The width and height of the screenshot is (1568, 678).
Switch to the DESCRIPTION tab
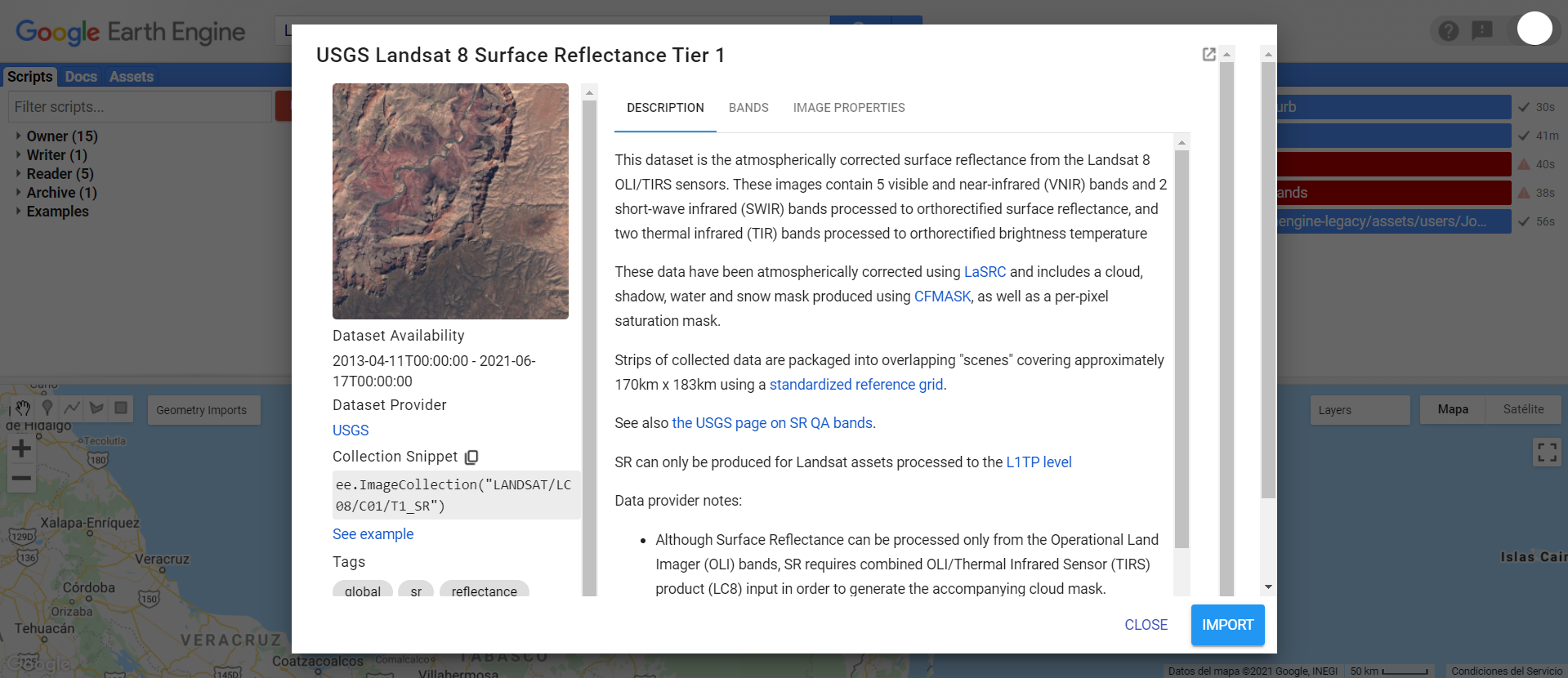(665, 108)
